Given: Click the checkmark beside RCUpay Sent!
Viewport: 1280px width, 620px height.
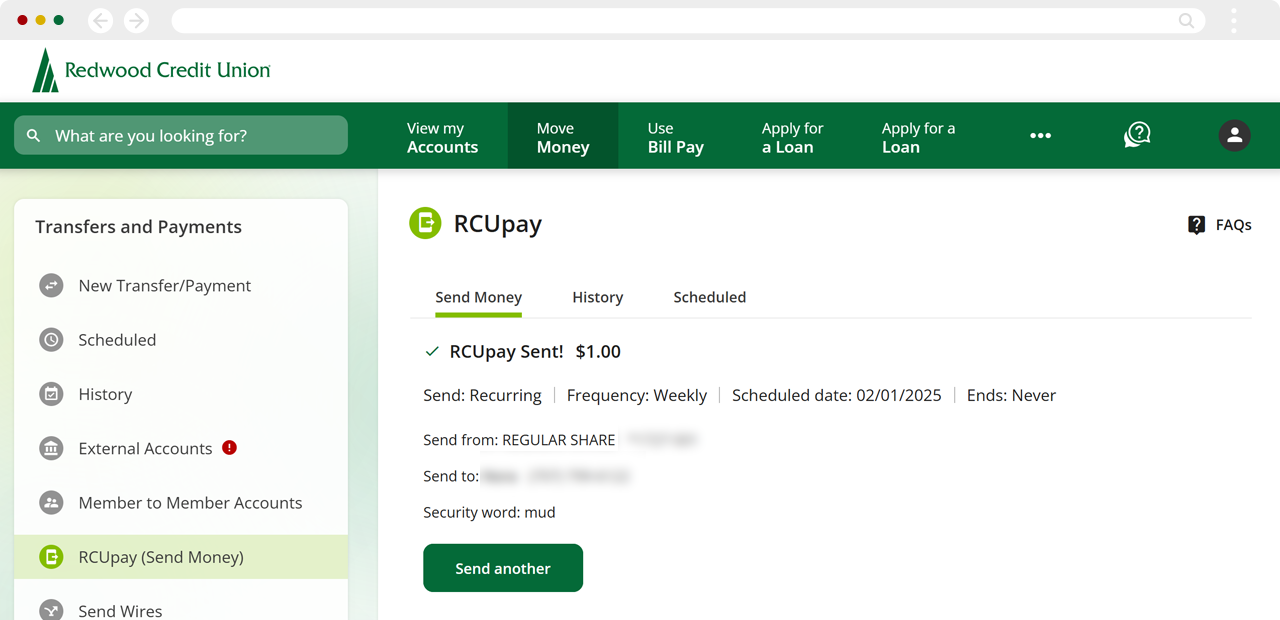Looking at the screenshot, I should (x=432, y=352).
